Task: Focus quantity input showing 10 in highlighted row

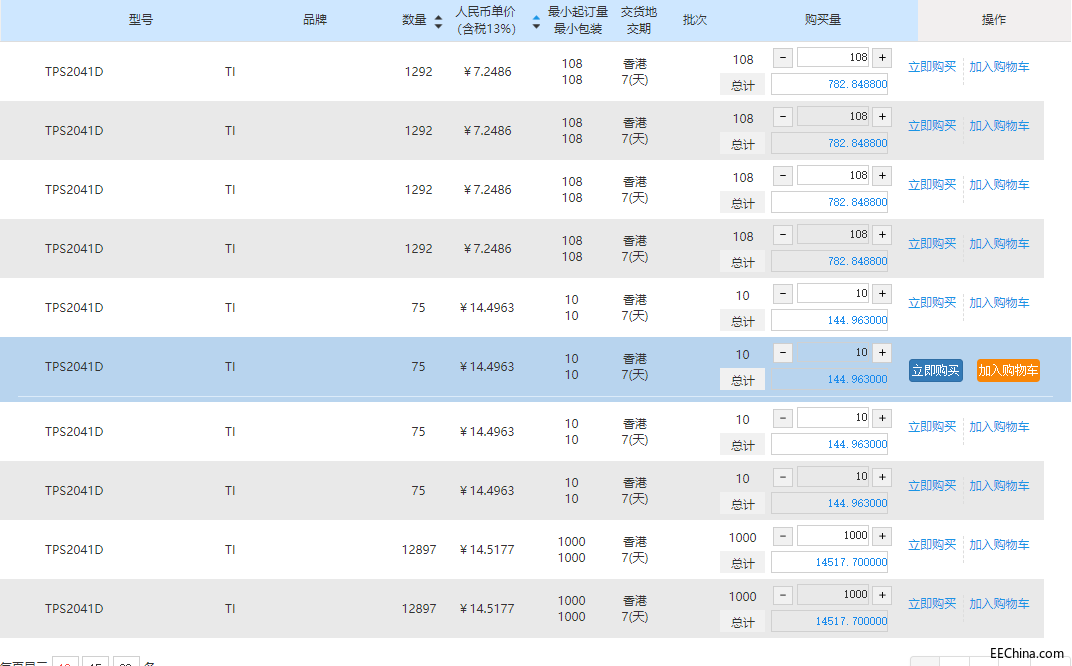Action: [833, 352]
